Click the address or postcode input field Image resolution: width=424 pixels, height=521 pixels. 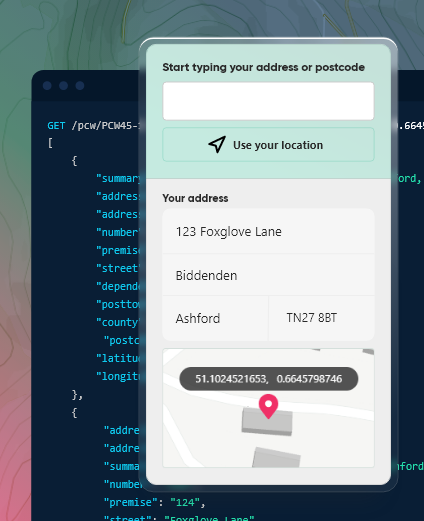[268, 101]
